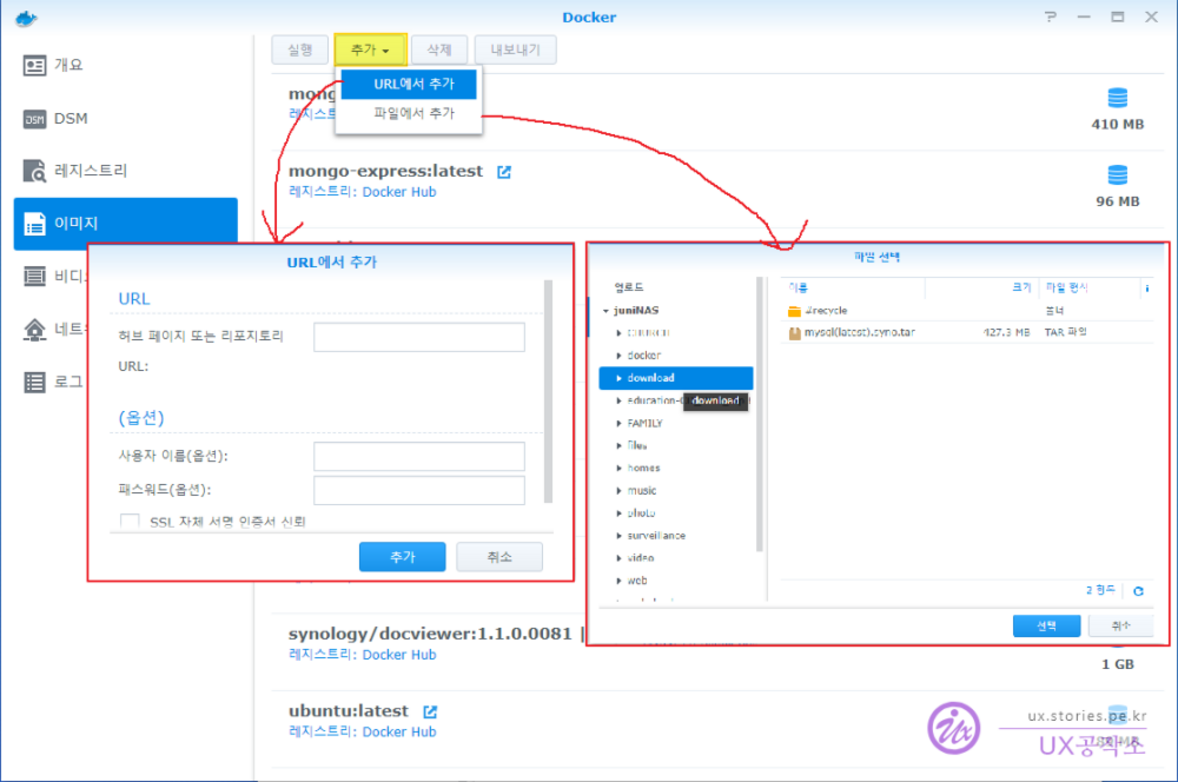Viewport: 1178px width, 782px height.
Task: Open the 추가 dropdown button
Action: 370,49
